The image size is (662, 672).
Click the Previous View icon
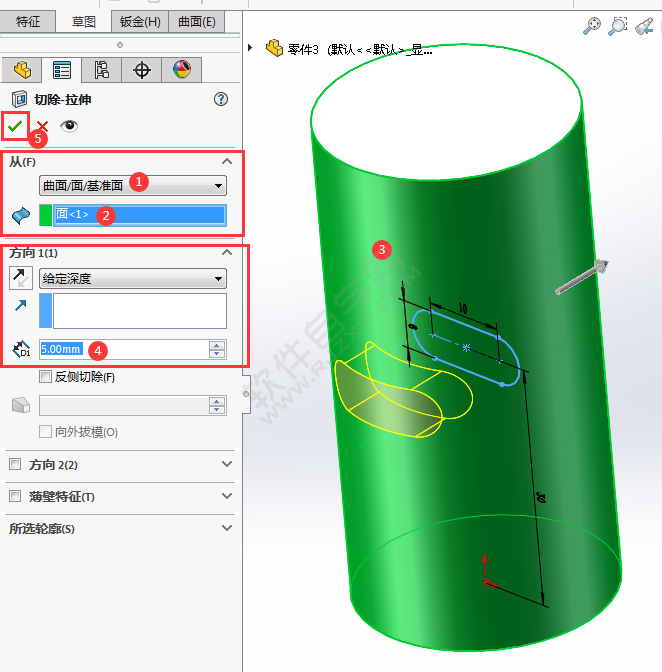(x=644, y=26)
